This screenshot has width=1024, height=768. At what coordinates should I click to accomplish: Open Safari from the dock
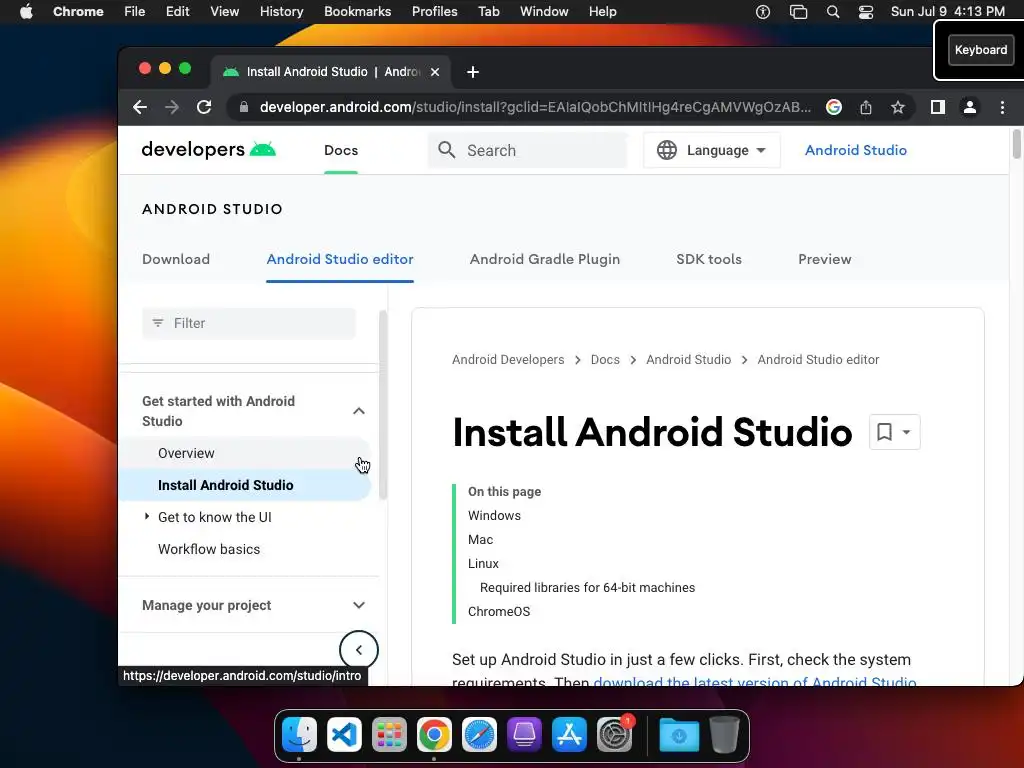point(479,735)
